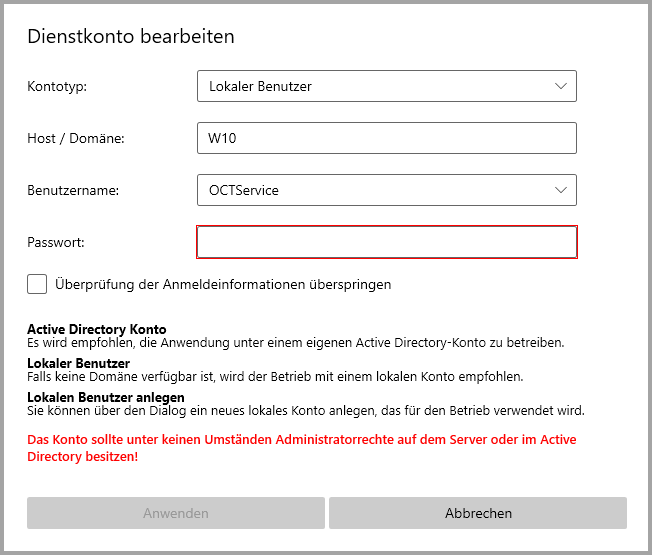Cancel the dialog with Abbrechen

[x=478, y=513]
